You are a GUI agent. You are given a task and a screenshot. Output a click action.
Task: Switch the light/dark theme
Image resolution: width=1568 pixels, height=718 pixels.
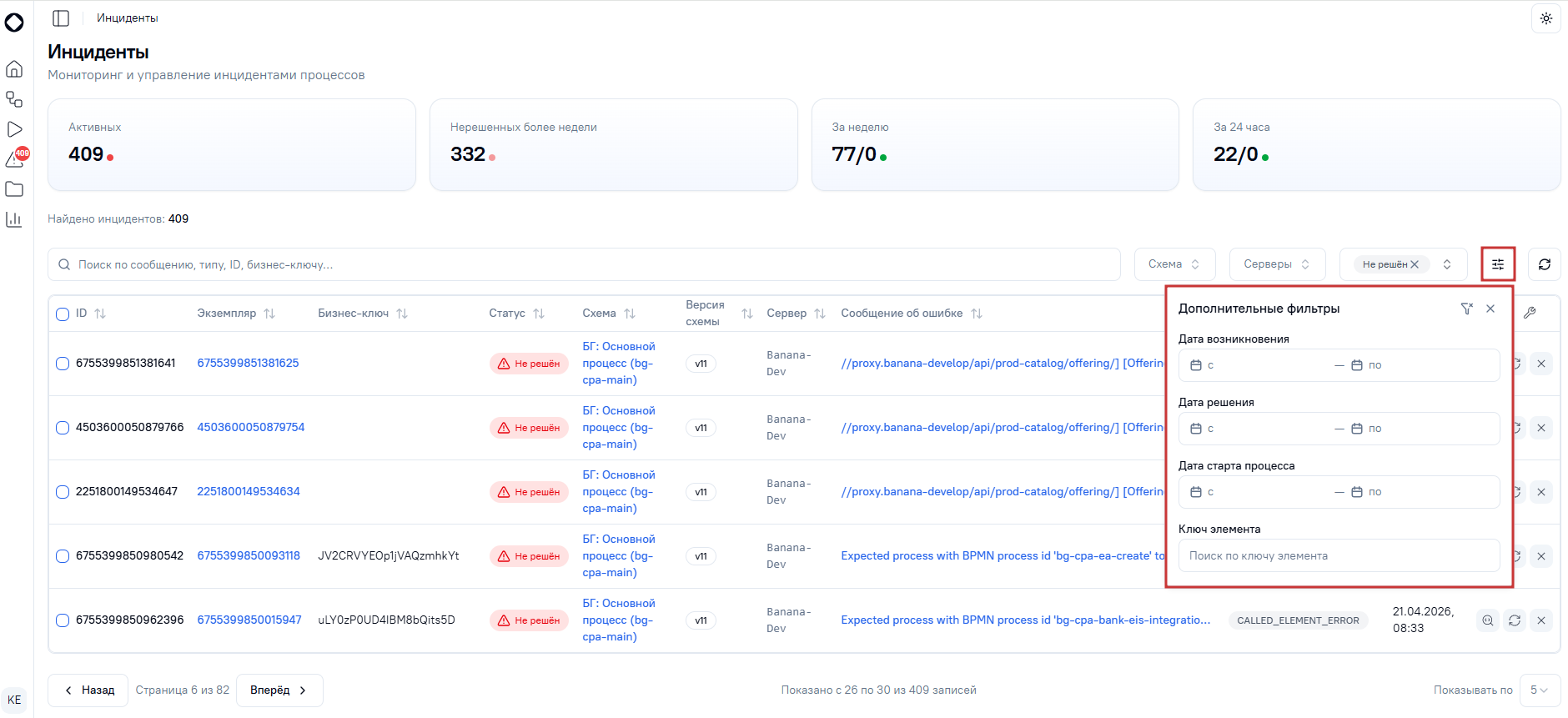tap(1545, 18)
